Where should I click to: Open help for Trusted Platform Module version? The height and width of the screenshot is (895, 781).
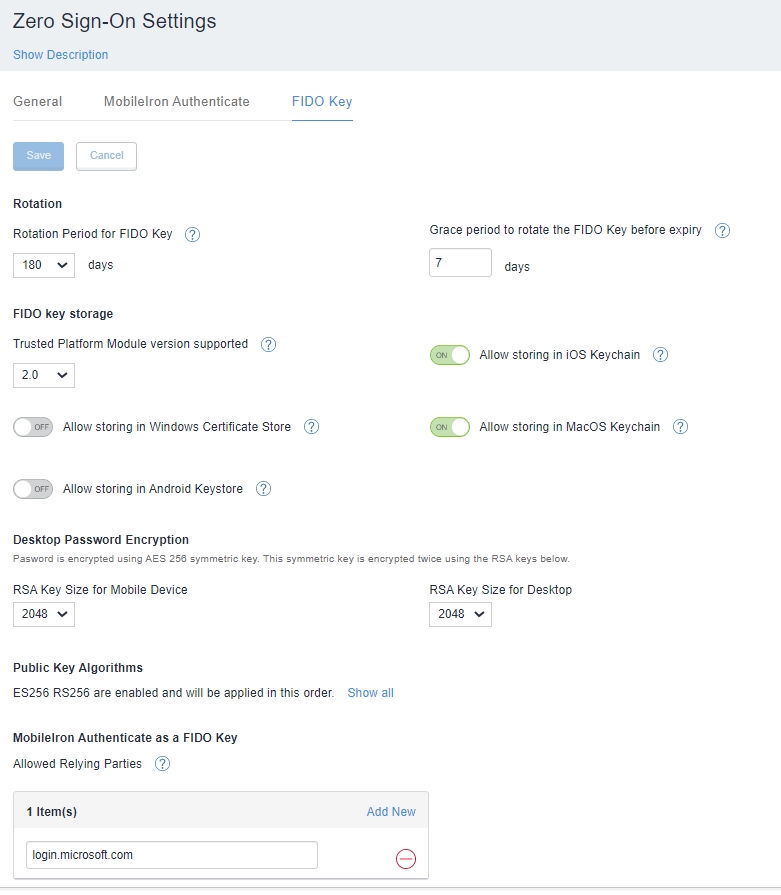tap(268, 344)
